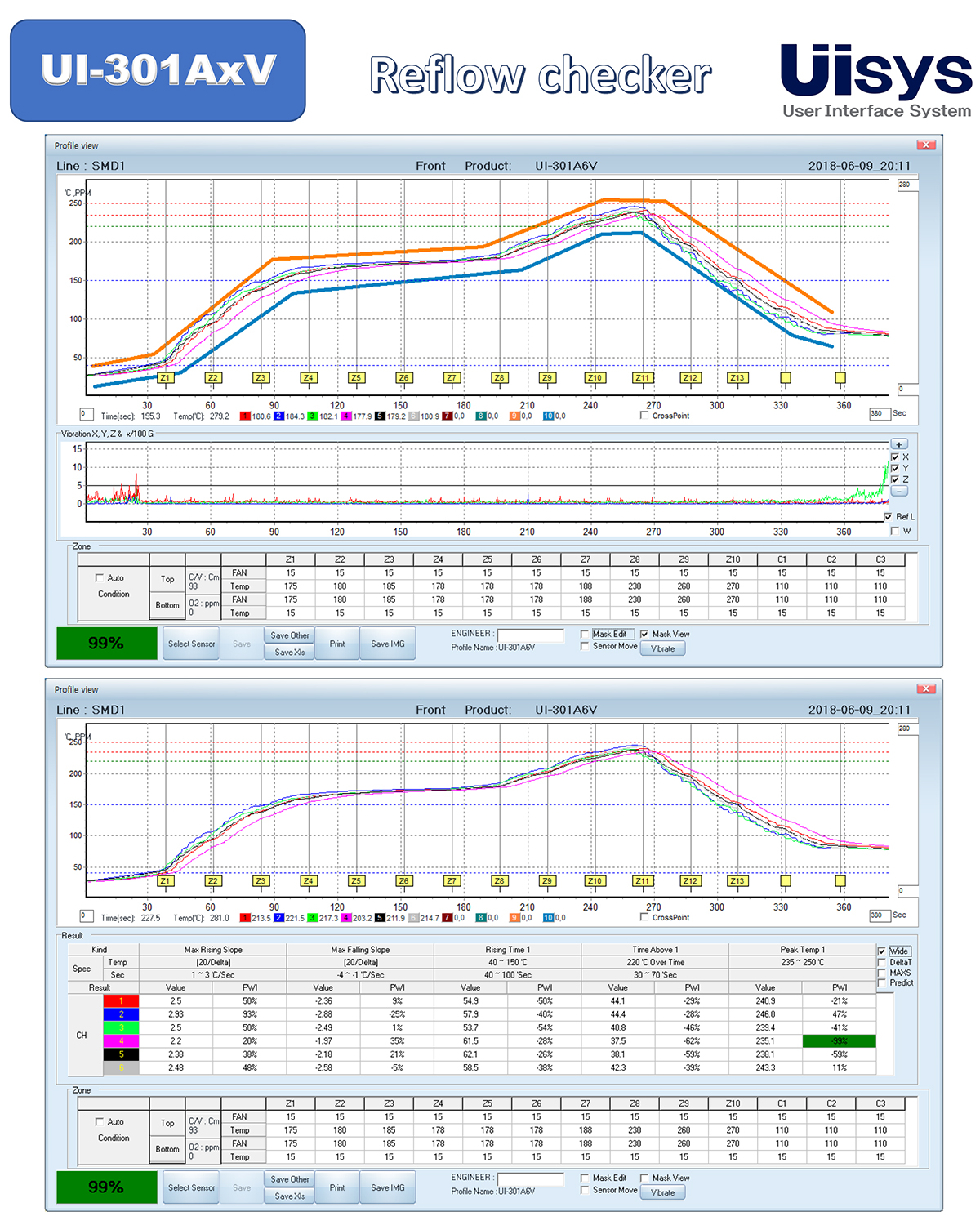Click the ENGINEER field in the vibration window
980x1225 pixels.
tap(531, 635)
